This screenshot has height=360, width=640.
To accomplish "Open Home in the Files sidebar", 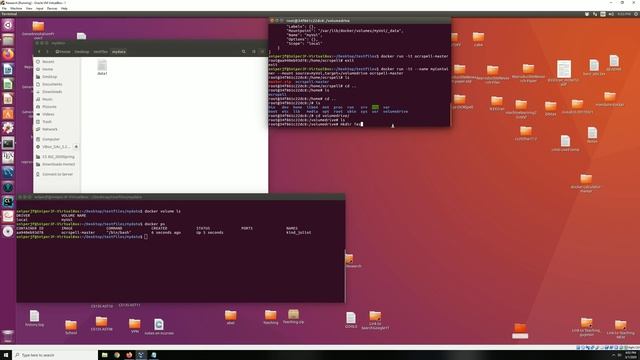I will (x=57, y=69).
